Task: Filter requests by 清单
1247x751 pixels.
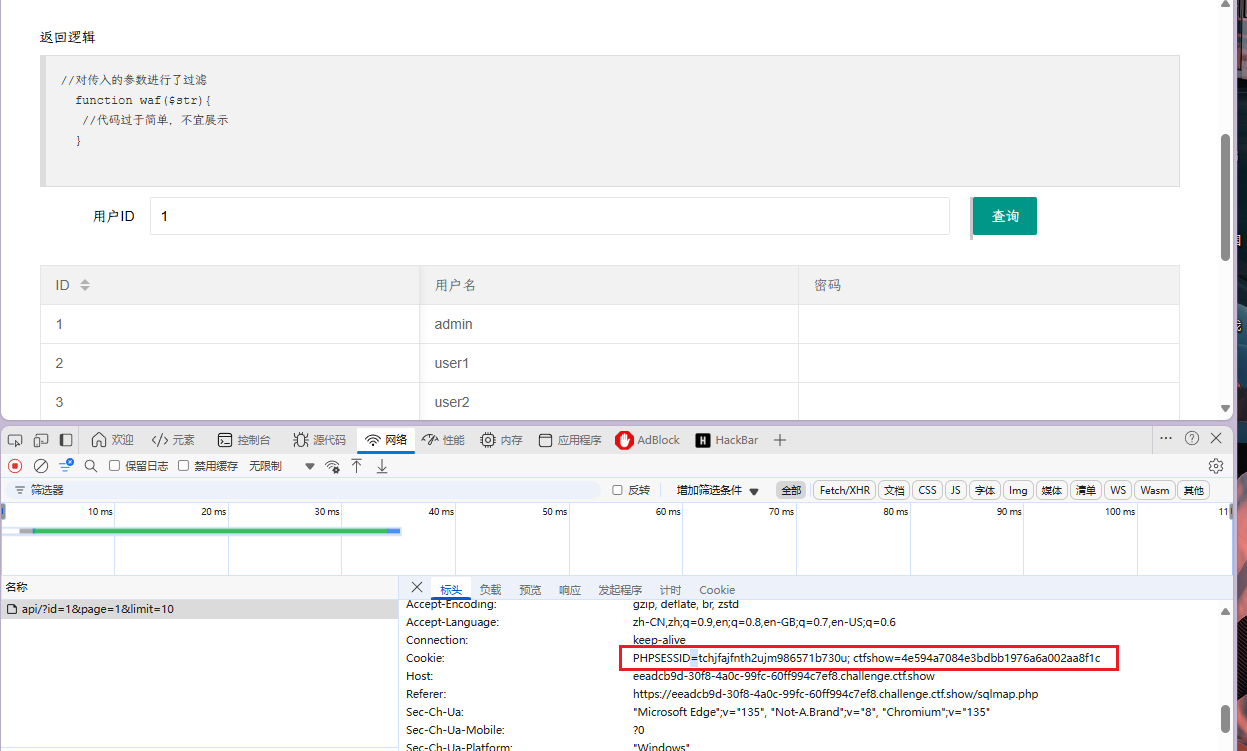Action: click(x=1085, y=490)
